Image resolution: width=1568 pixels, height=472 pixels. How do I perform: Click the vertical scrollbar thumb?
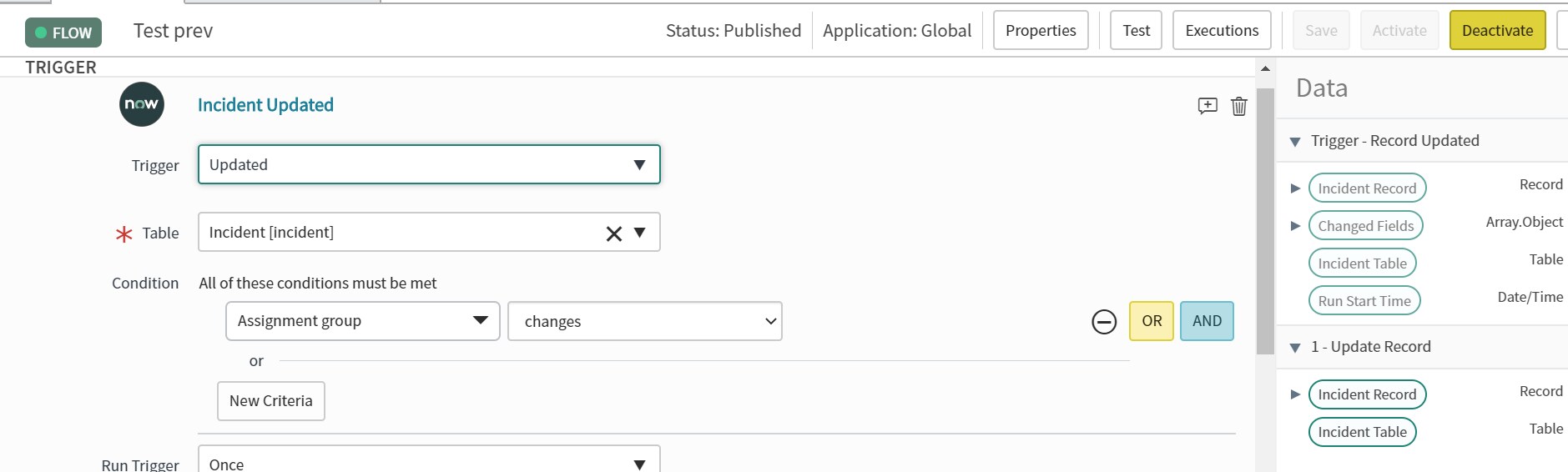1265,221
